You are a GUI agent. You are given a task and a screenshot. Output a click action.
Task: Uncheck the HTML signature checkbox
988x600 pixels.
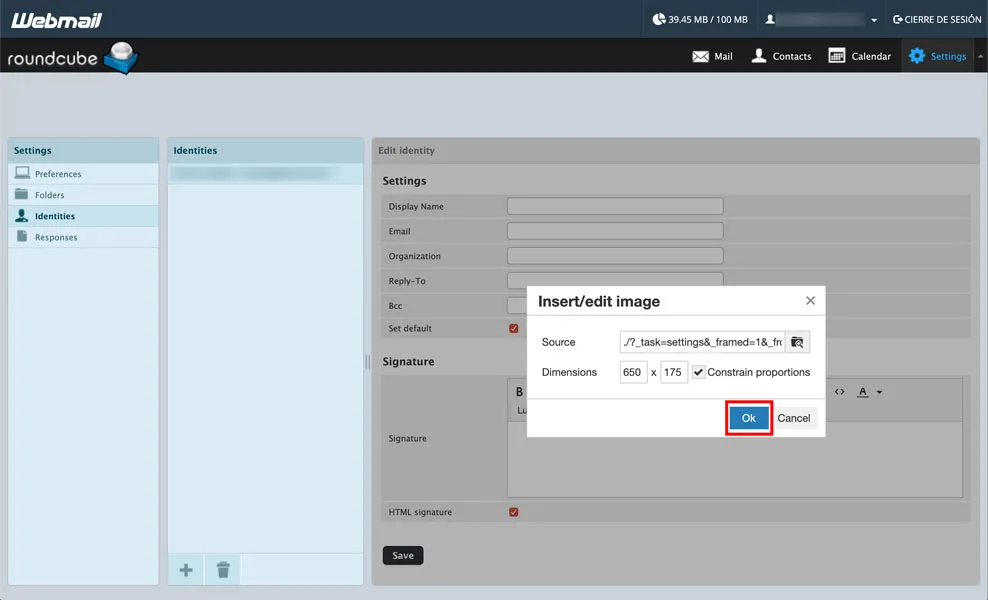tap(514, 512)
